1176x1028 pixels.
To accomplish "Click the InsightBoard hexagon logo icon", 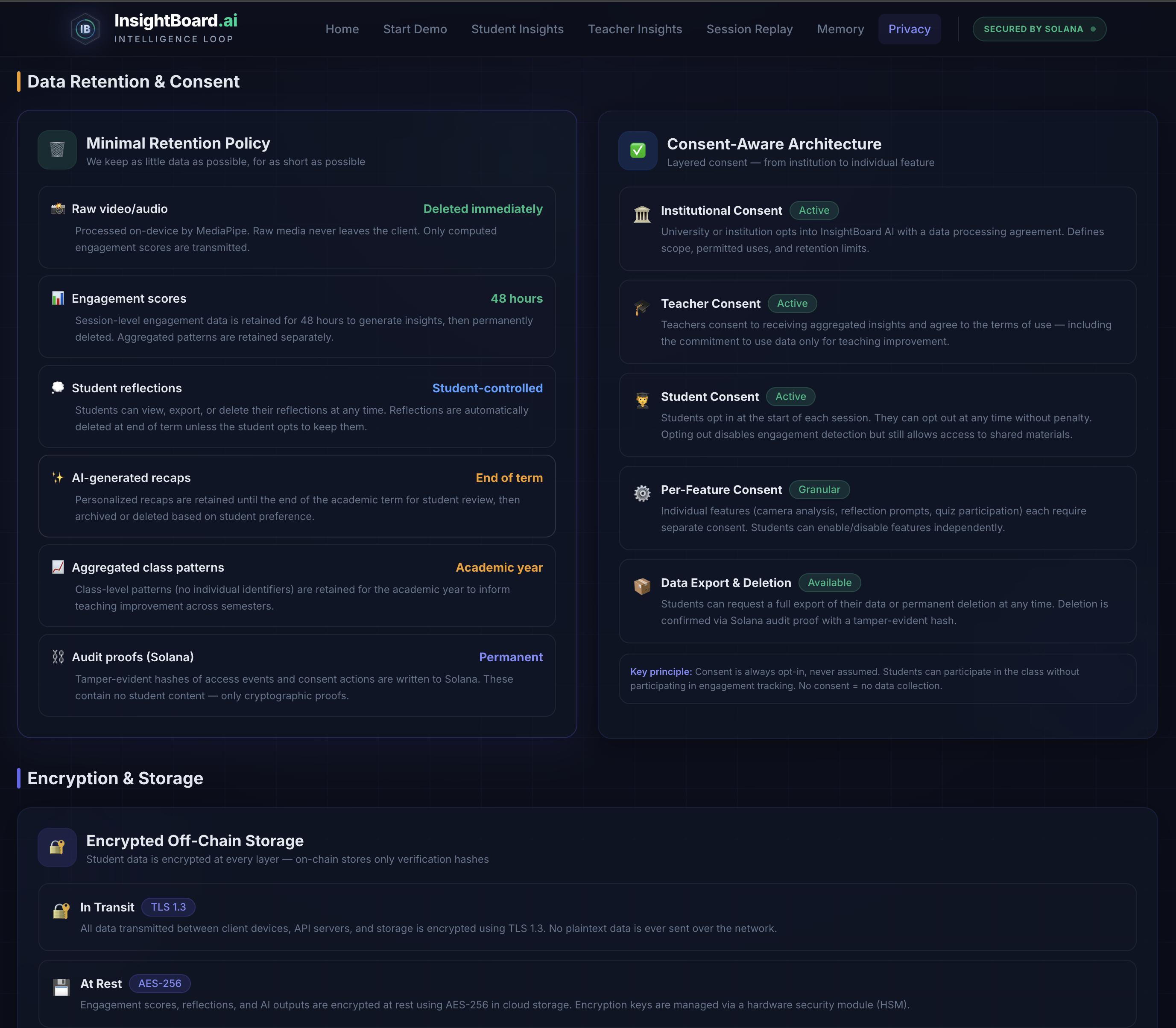I will point(85,29).
